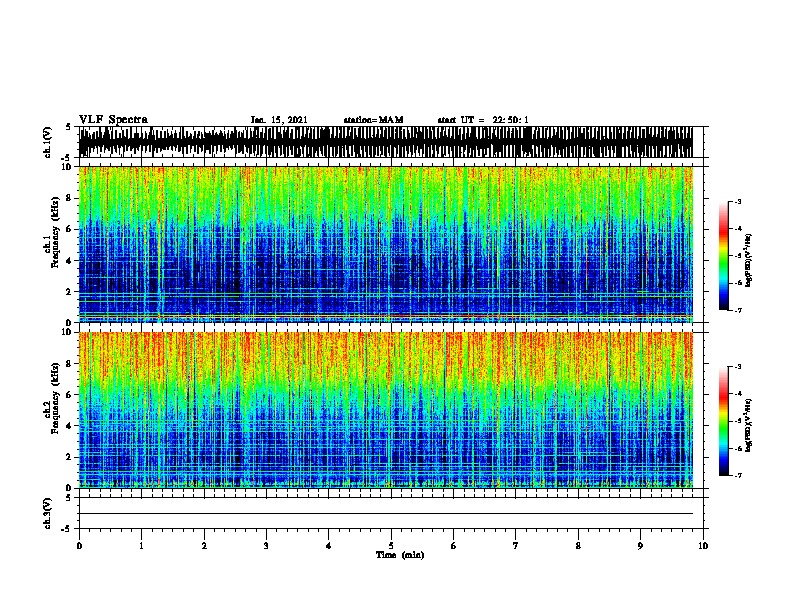The height and width of the screenshot is (612, 792).
Task: Click the "8" kHz tick of ch.1 spectrogram
Action: (x=69, y=198)
